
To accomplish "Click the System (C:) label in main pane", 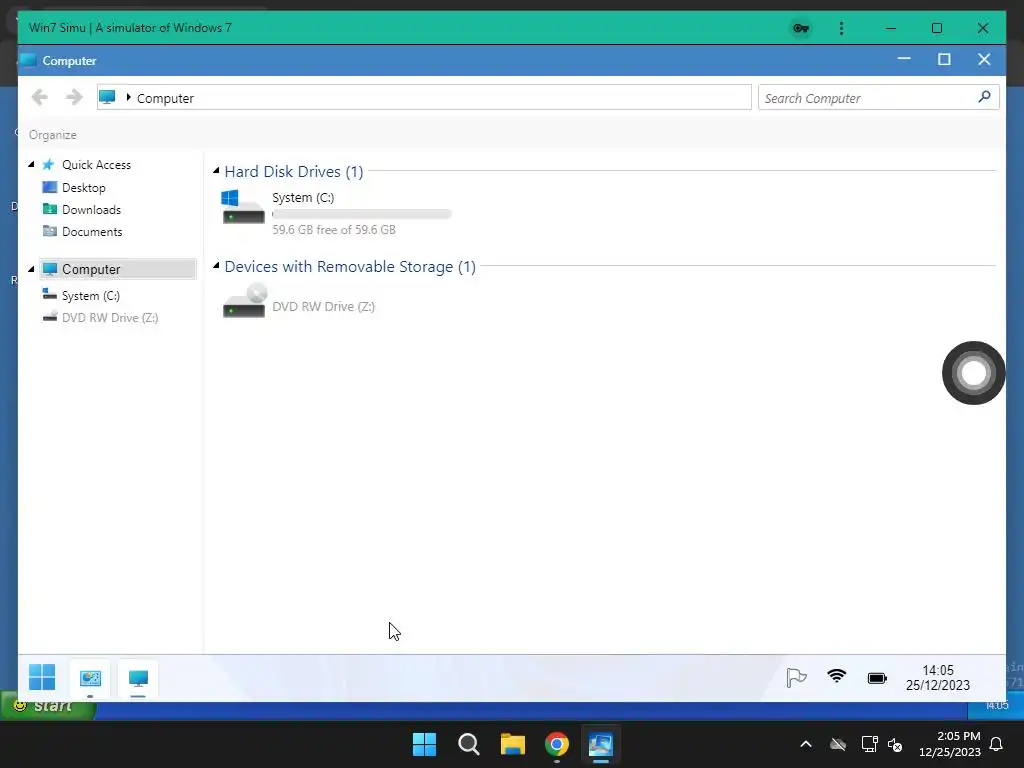I will point(303,197).
